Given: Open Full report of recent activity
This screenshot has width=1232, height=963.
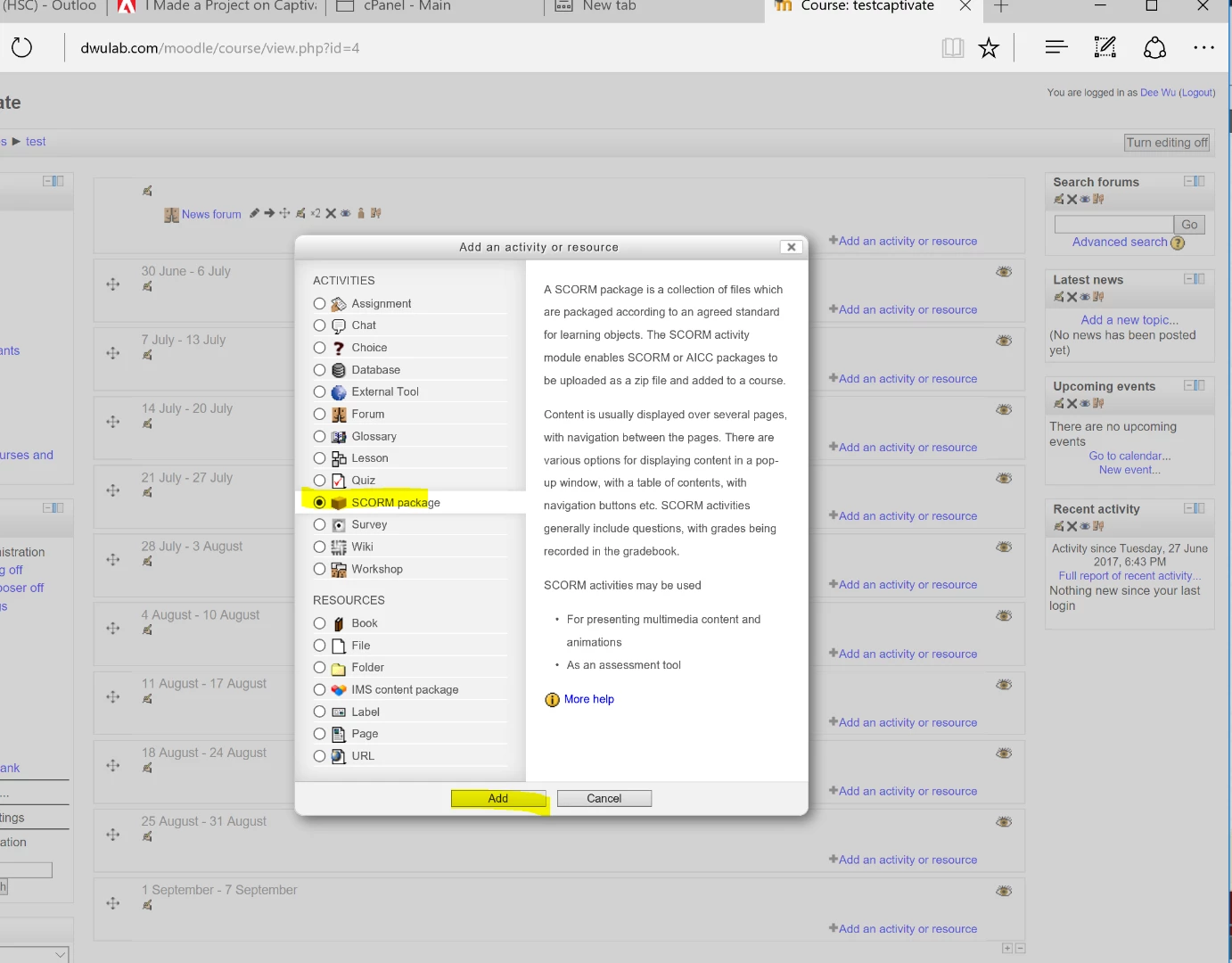Looking at the screenshot, I should point(1129,576).
